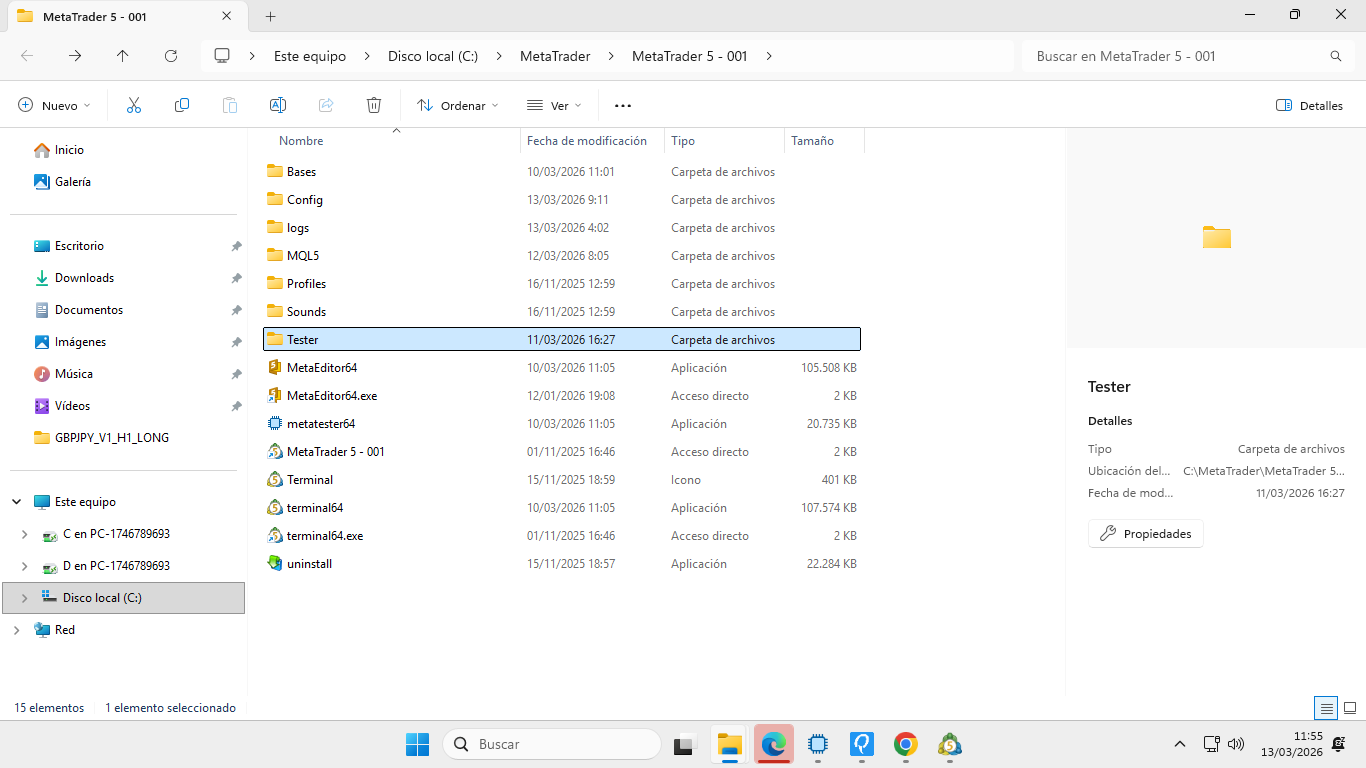Click the Rename icon in toolbar
This screenshot has width=1366, height=768.
278,105
